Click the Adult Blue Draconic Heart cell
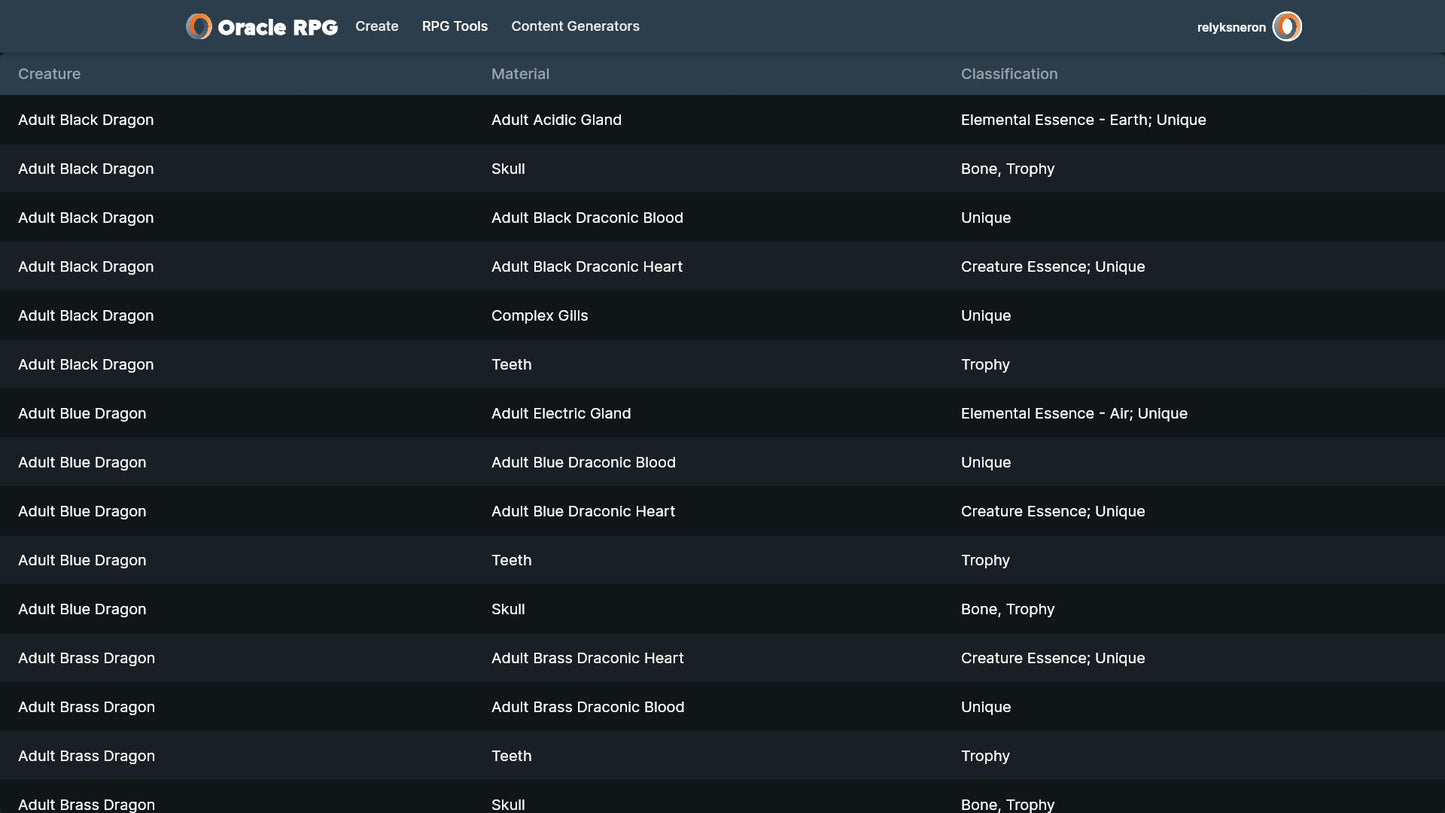 coord(583,512)
